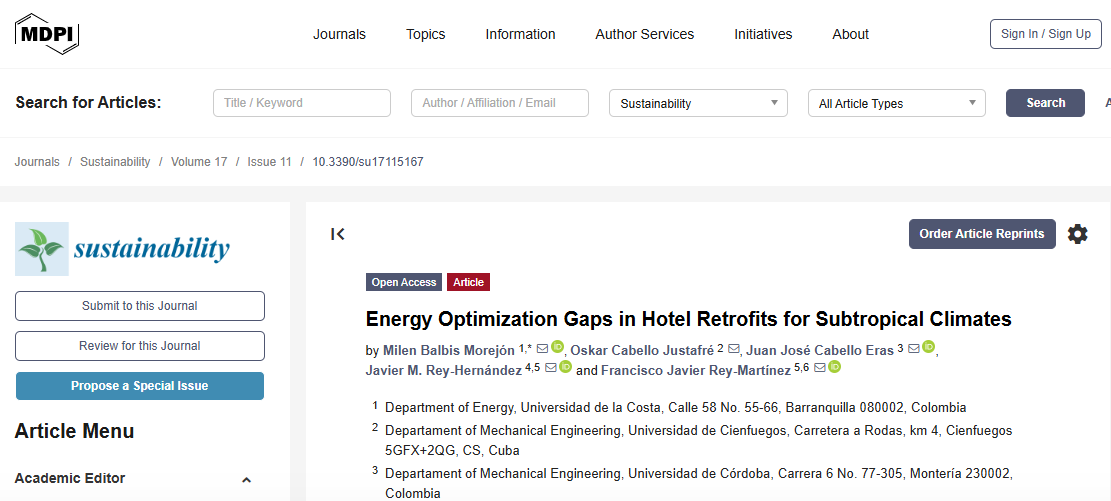Click the Title / Keyword search field
This screenshot has width=1111, height=501.
[301, 103]
